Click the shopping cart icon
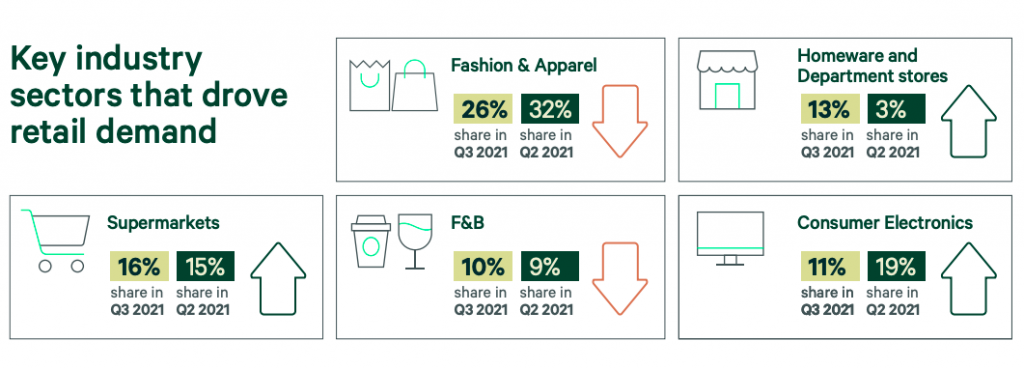The width and height of the screenshot is (1024, 369). [x=56, y=240]
